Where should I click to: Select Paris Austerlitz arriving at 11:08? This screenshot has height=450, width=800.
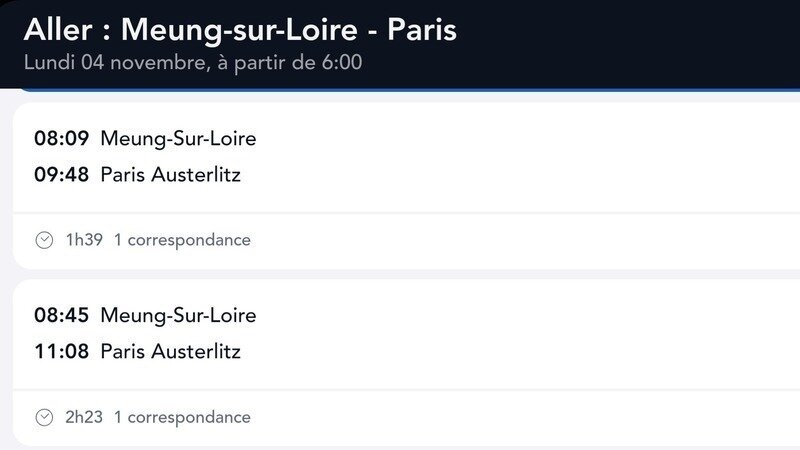tap(171, 352)
